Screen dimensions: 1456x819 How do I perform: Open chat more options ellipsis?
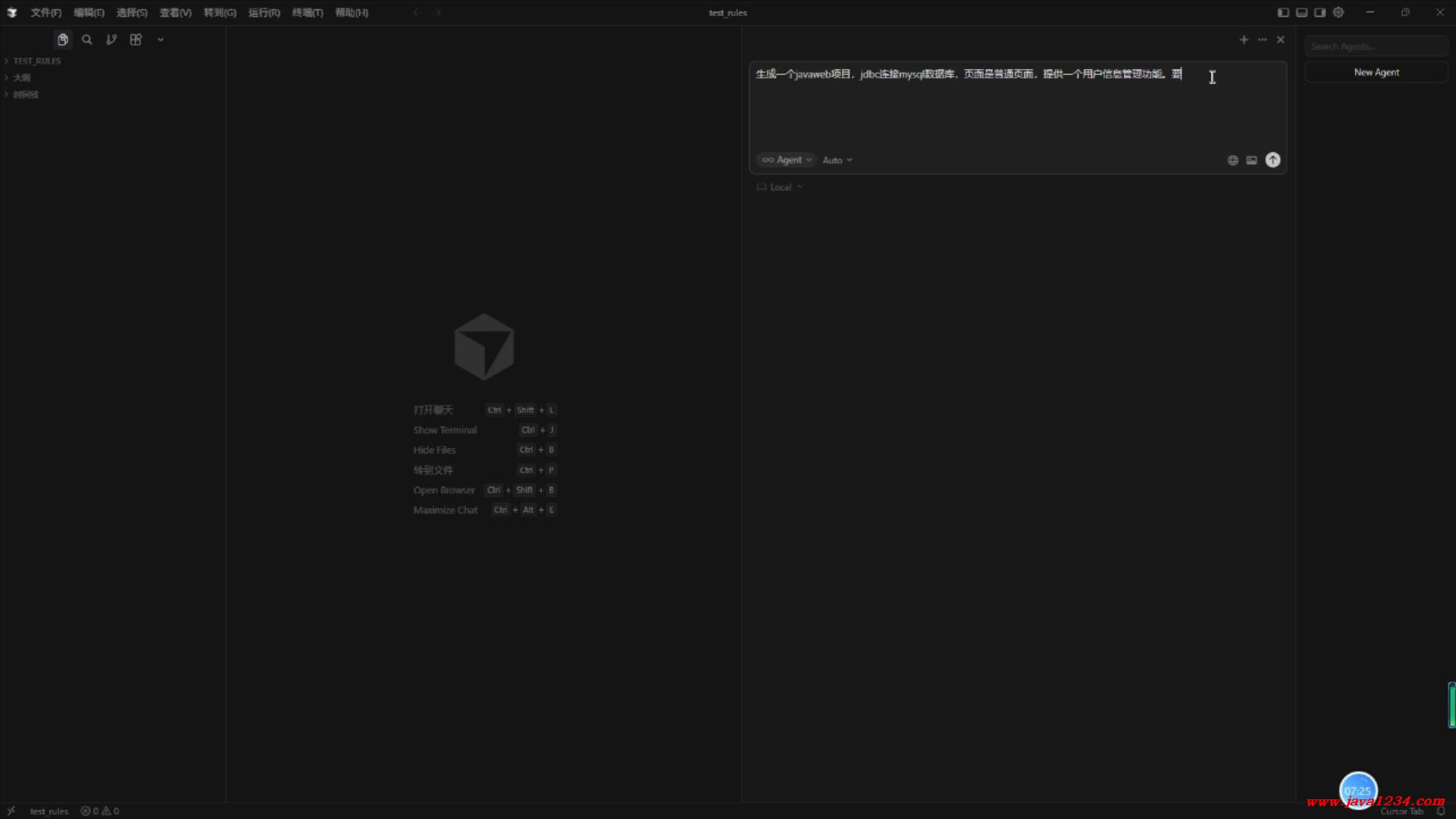(1262, 39)
